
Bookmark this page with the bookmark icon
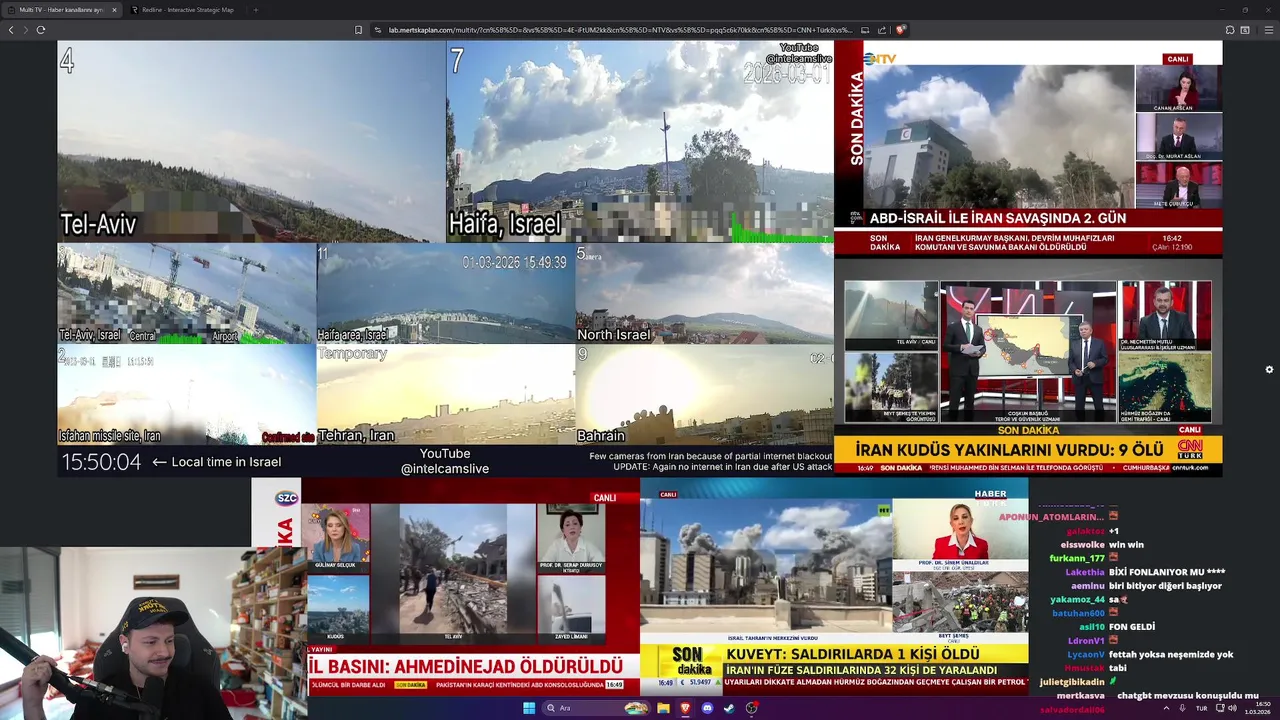(x=359, y=30)
